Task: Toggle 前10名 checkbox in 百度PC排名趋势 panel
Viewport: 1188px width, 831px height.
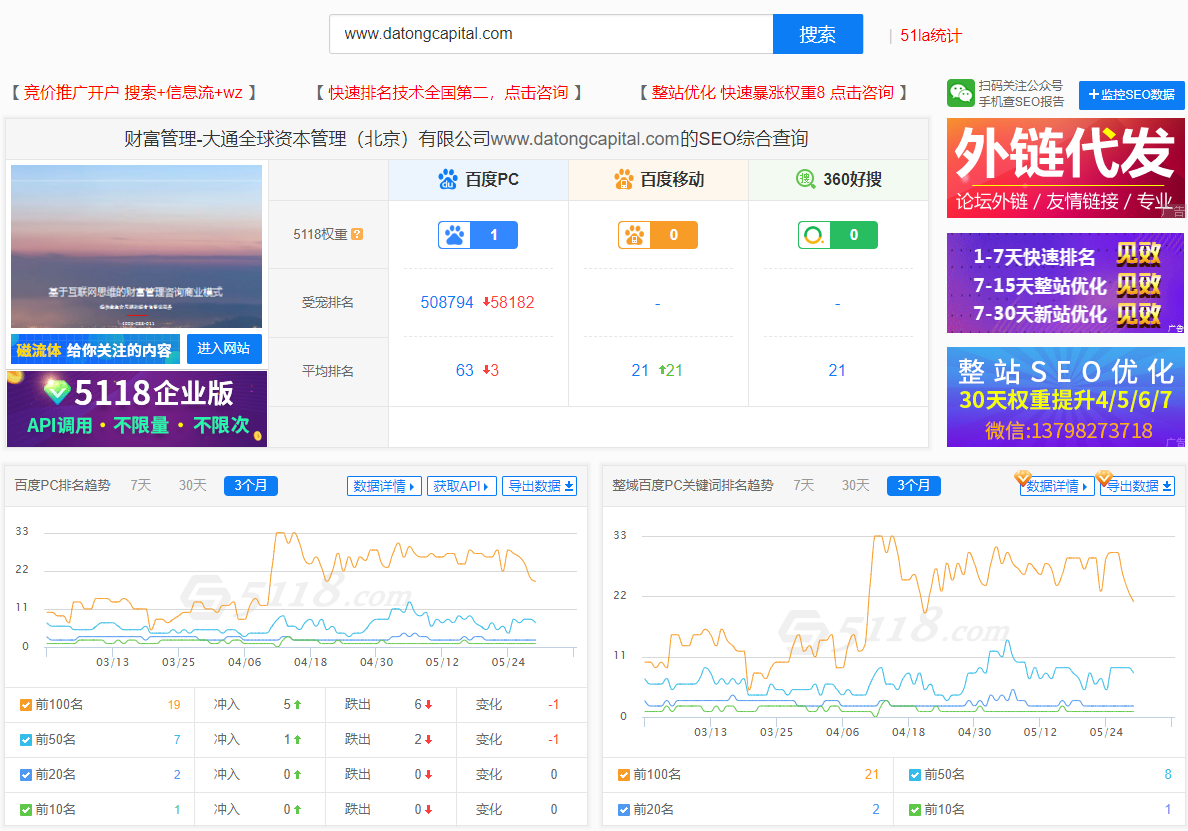Action: pyautogui.click(x=26, y=810)
